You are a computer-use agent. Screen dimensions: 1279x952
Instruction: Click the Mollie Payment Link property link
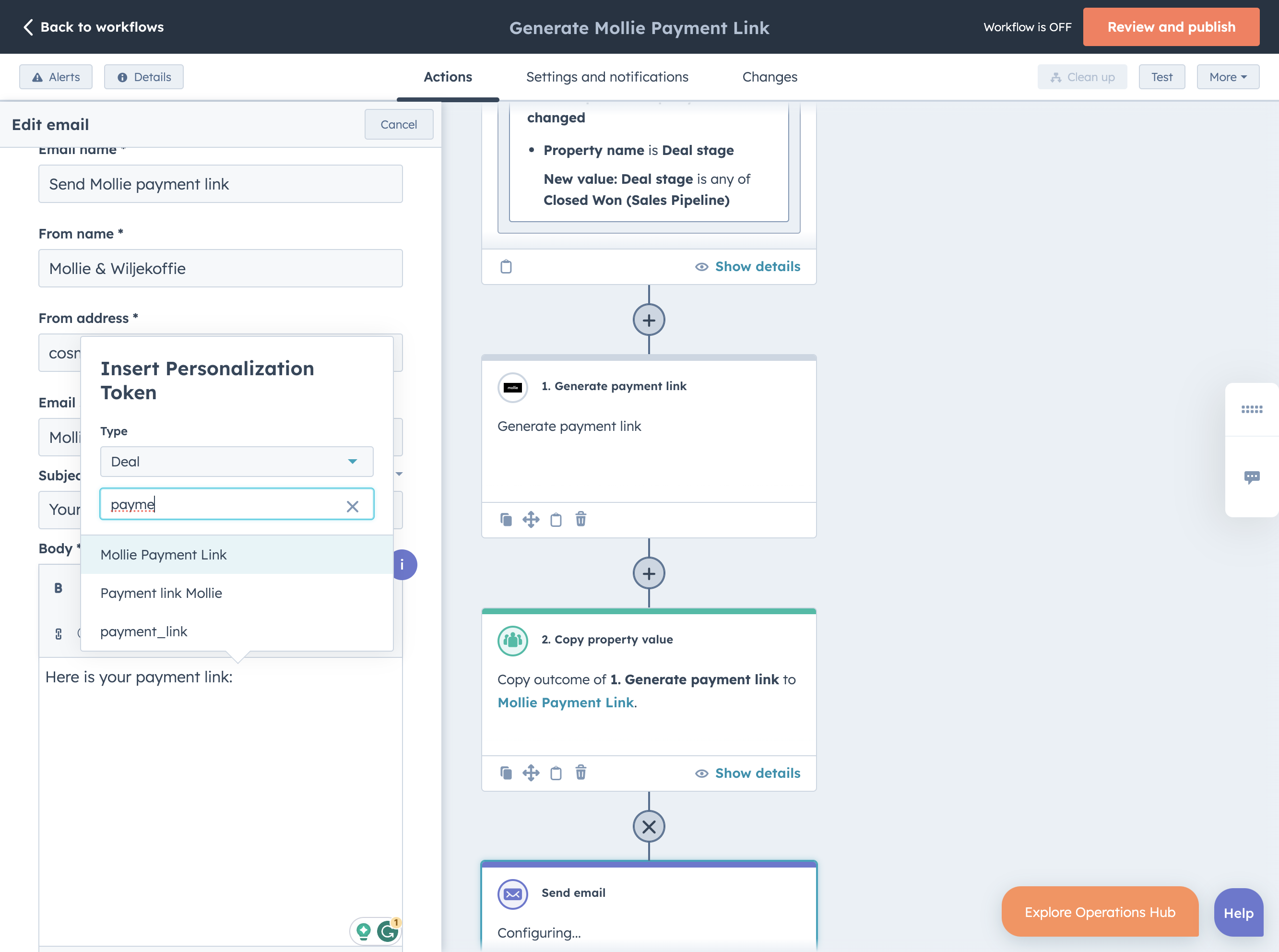[565, 702]
